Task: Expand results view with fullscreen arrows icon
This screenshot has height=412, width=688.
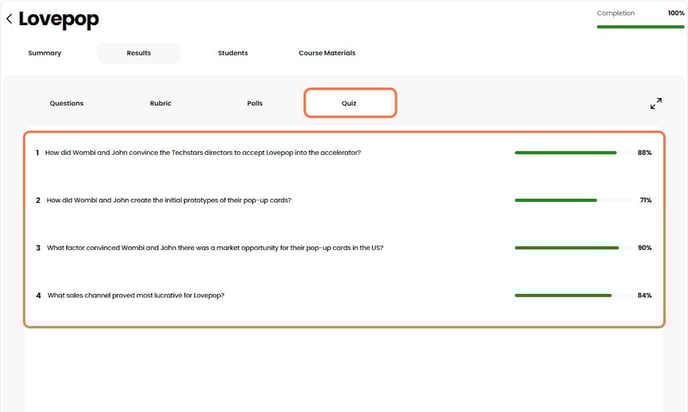Action: click(x=656, y=103)
